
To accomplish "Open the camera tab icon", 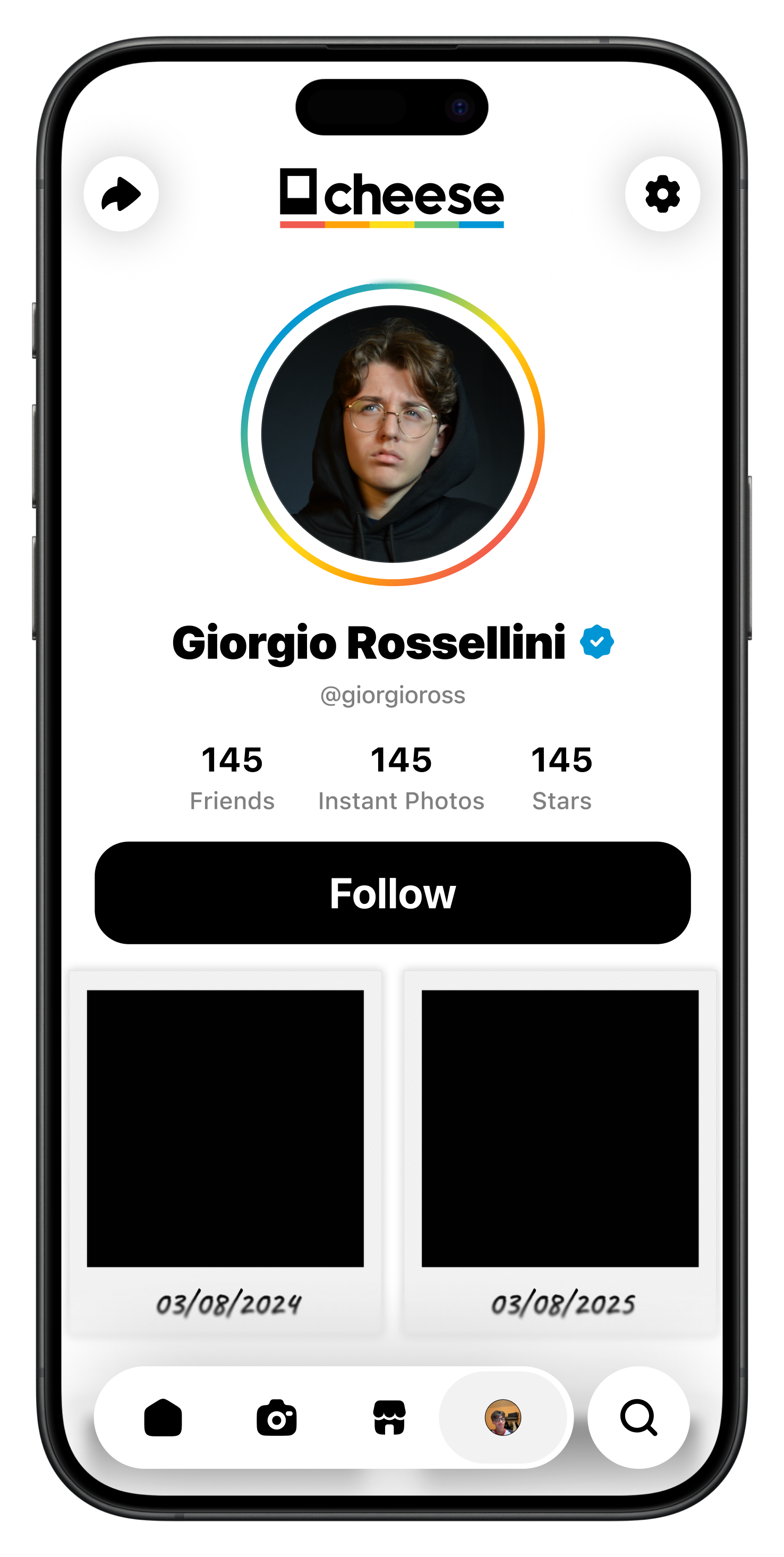I will tap(277, 1417).
